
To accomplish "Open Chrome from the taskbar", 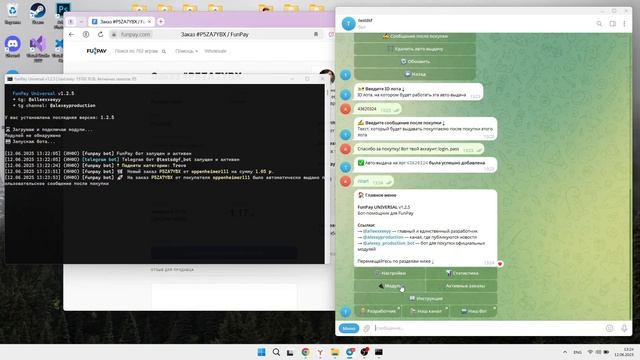I will click(305, 352).
